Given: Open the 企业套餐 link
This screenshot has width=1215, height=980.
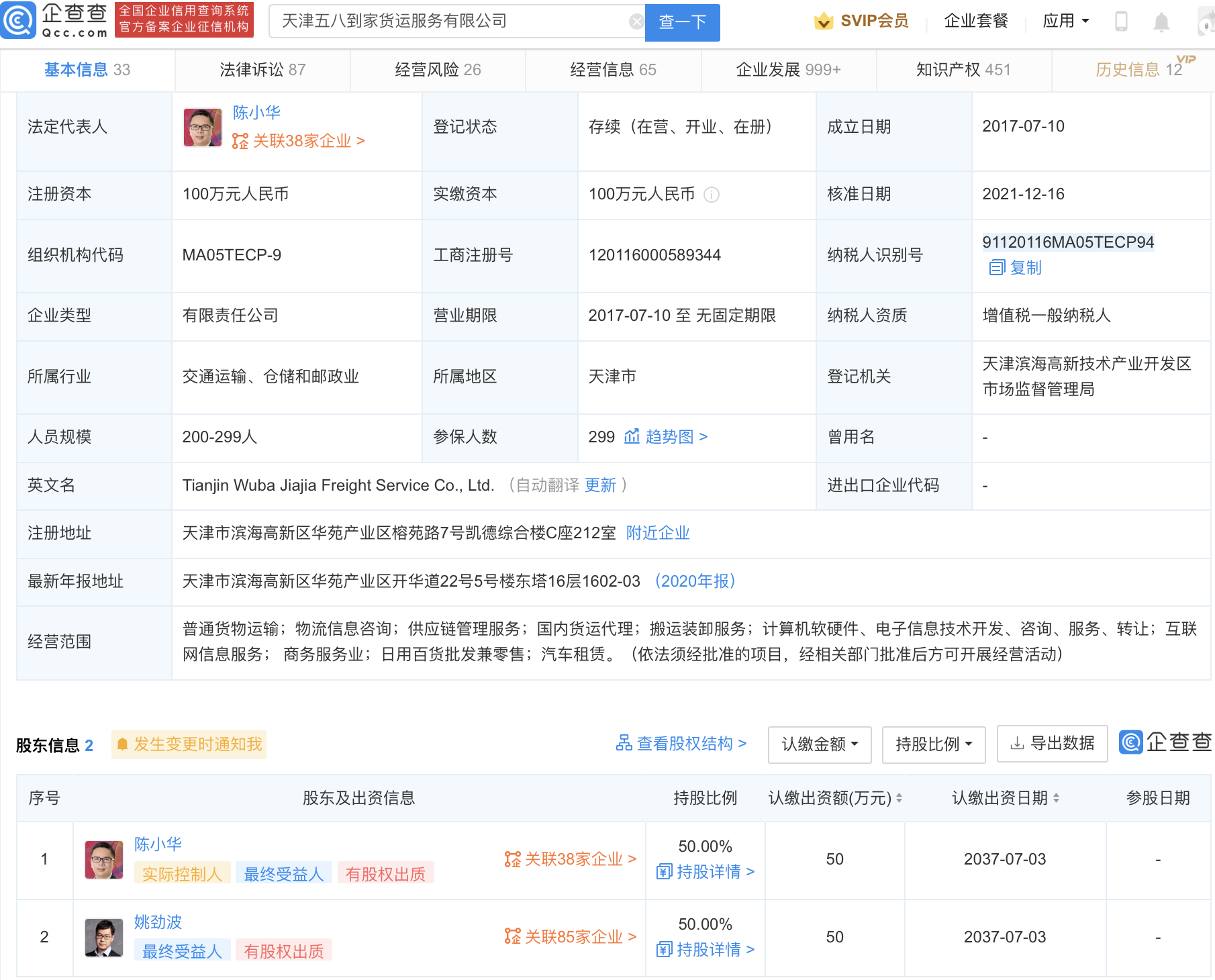Looking at the screenshot, I should pyautogui.click(x=976, y=21).
